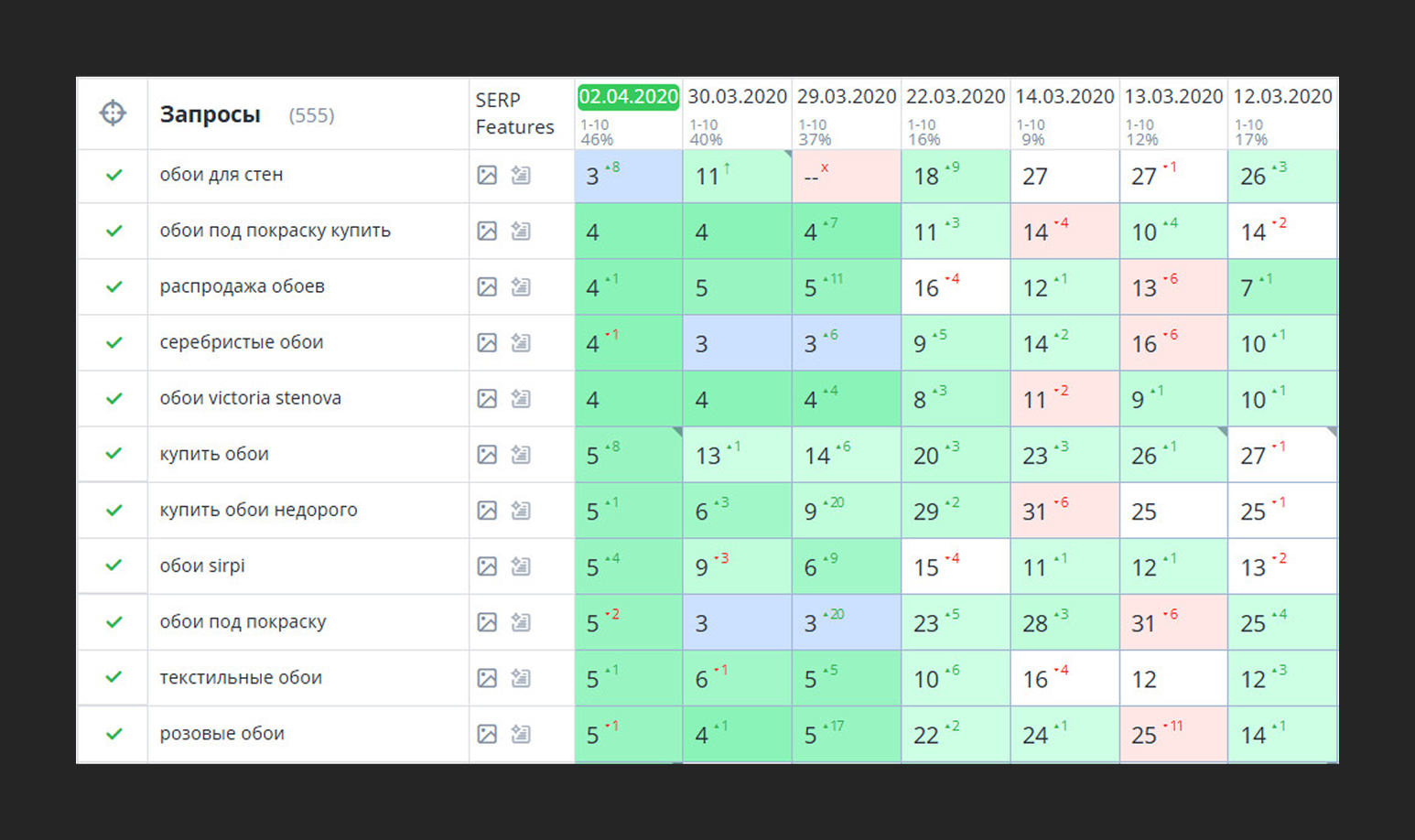Click the (555) query count label
Screen dimensions: 1415x840
311,115
